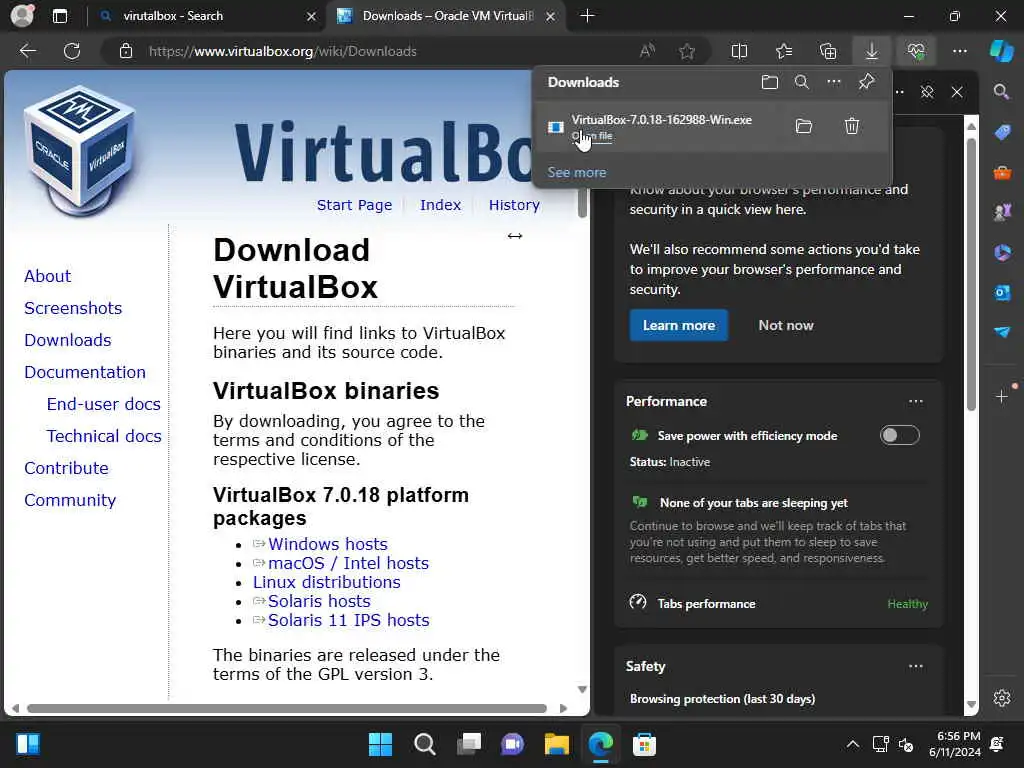Toggle the Downloads toolbar icon
This screenshot has width=1024, height=768.
click(x=872, y=51)
